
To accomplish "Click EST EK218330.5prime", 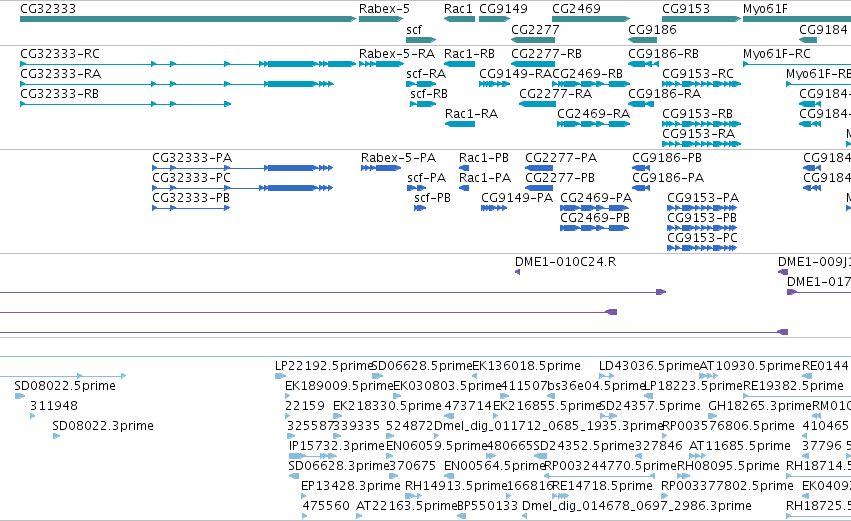I will [x=387, y=406].
